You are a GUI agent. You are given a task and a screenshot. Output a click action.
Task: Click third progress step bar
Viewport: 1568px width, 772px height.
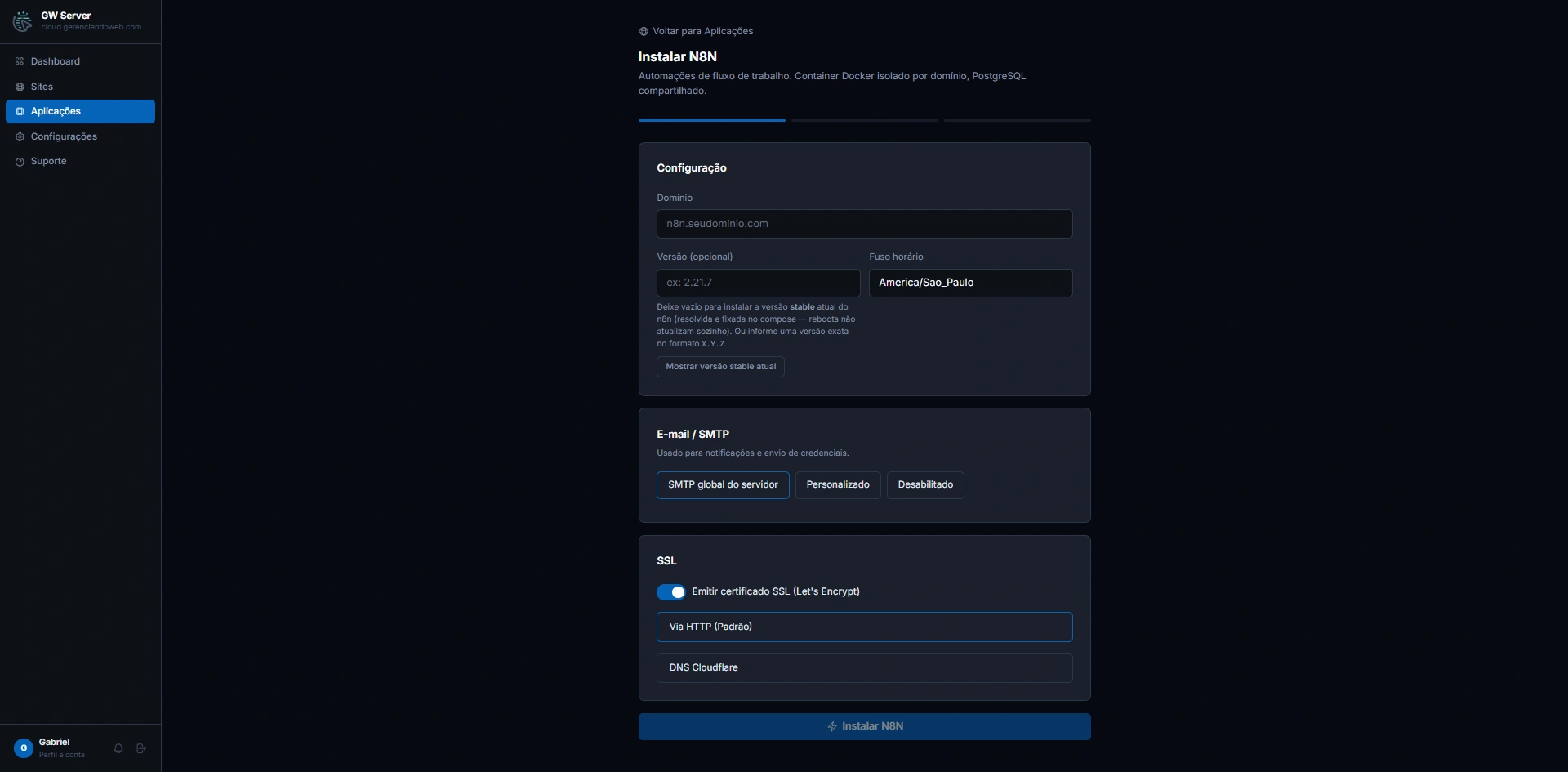(x=1018, y=120)
